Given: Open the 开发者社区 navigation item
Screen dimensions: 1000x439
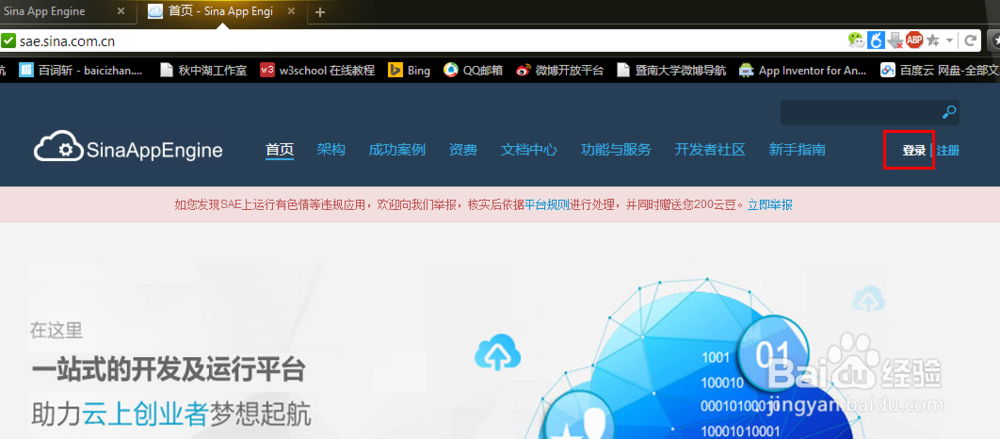Looking at the screenshot, I should pos(710,150).
